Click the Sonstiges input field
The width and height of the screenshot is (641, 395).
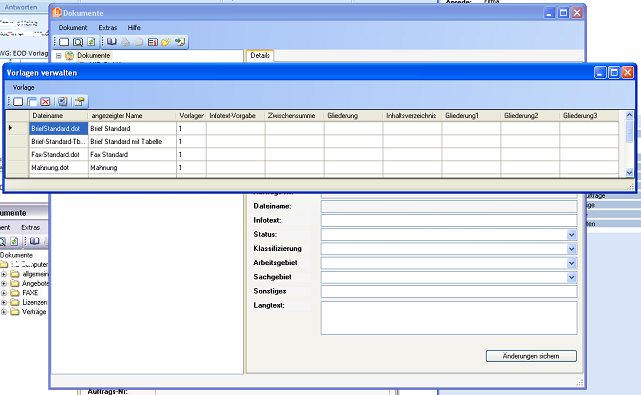449,292
